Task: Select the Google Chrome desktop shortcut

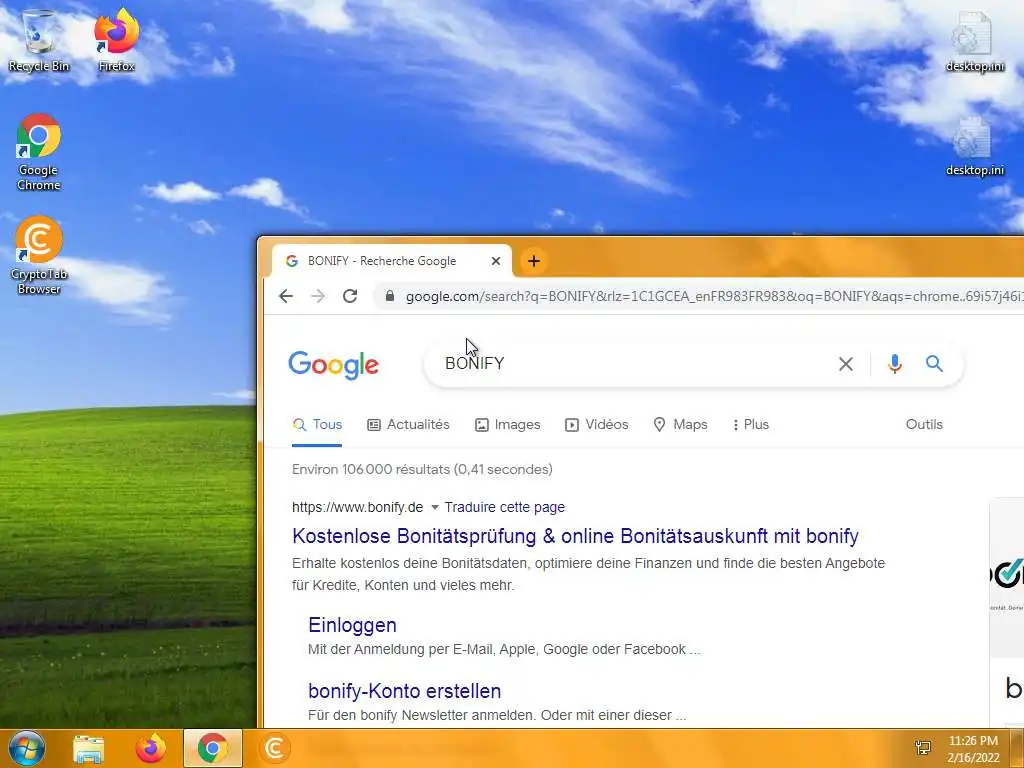Action: pos(39,152)
